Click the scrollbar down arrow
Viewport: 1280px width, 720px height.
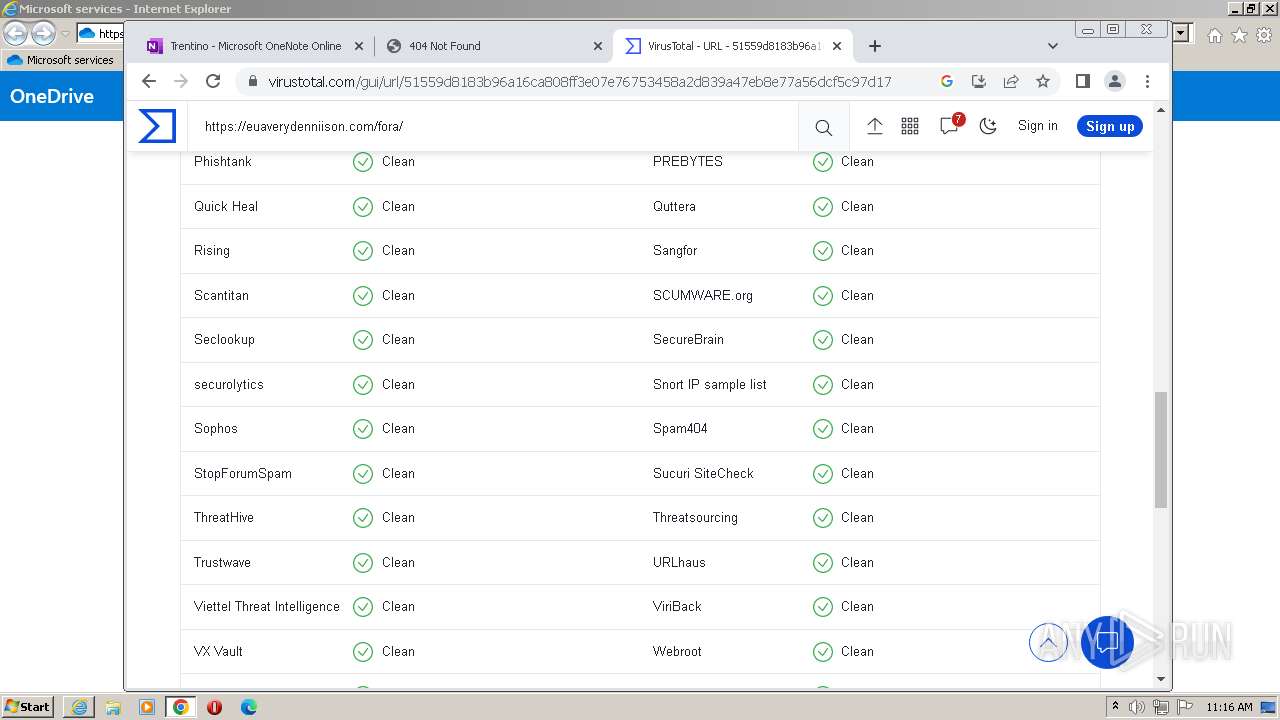(x=1161, y=680)
